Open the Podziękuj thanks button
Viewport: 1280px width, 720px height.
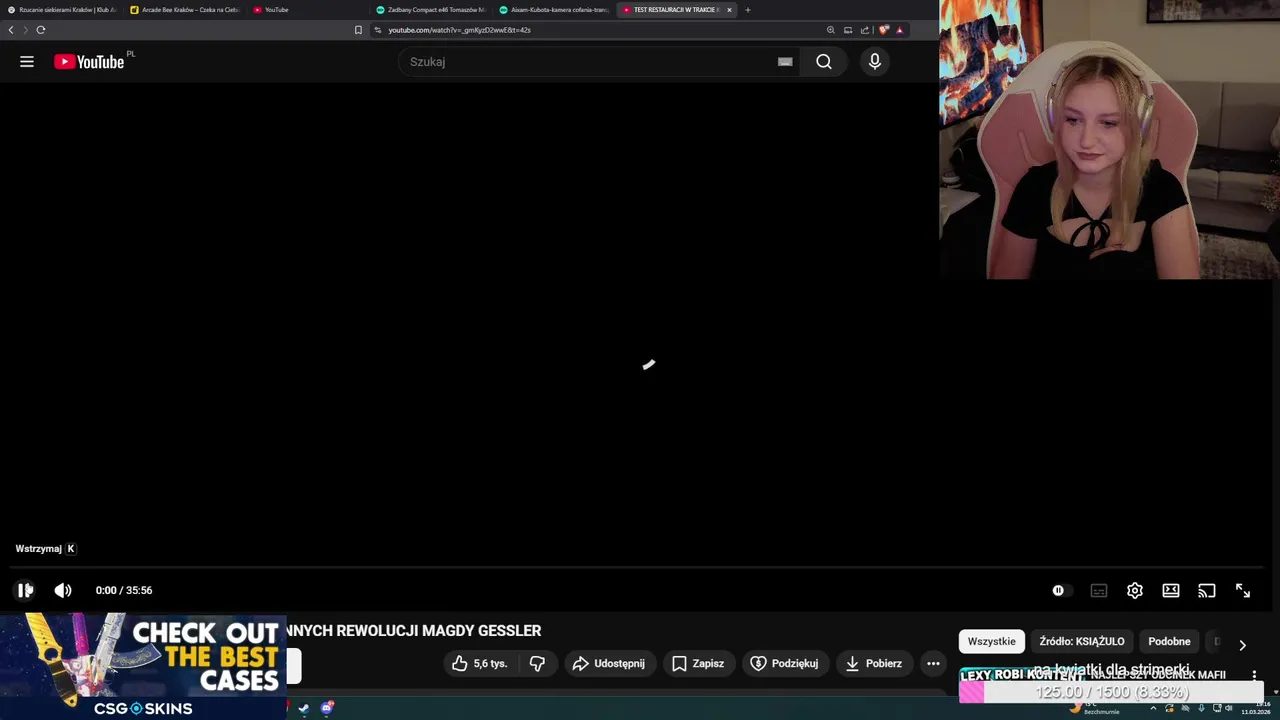click(785, 664)
